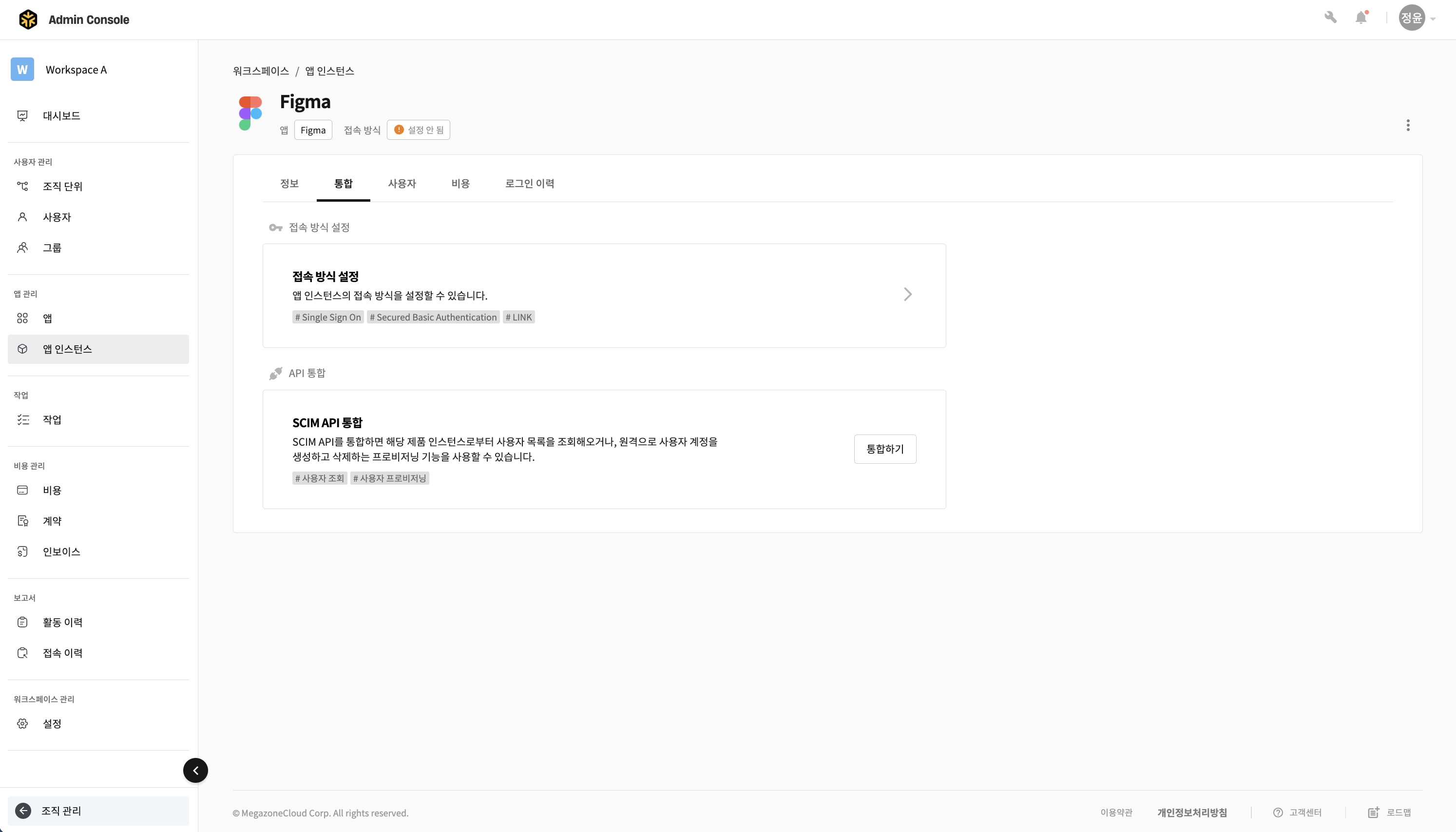Viewport: 1456px width, 832px height.
Task: Open the 대시보드 dashboard icon
Action: 22,115
